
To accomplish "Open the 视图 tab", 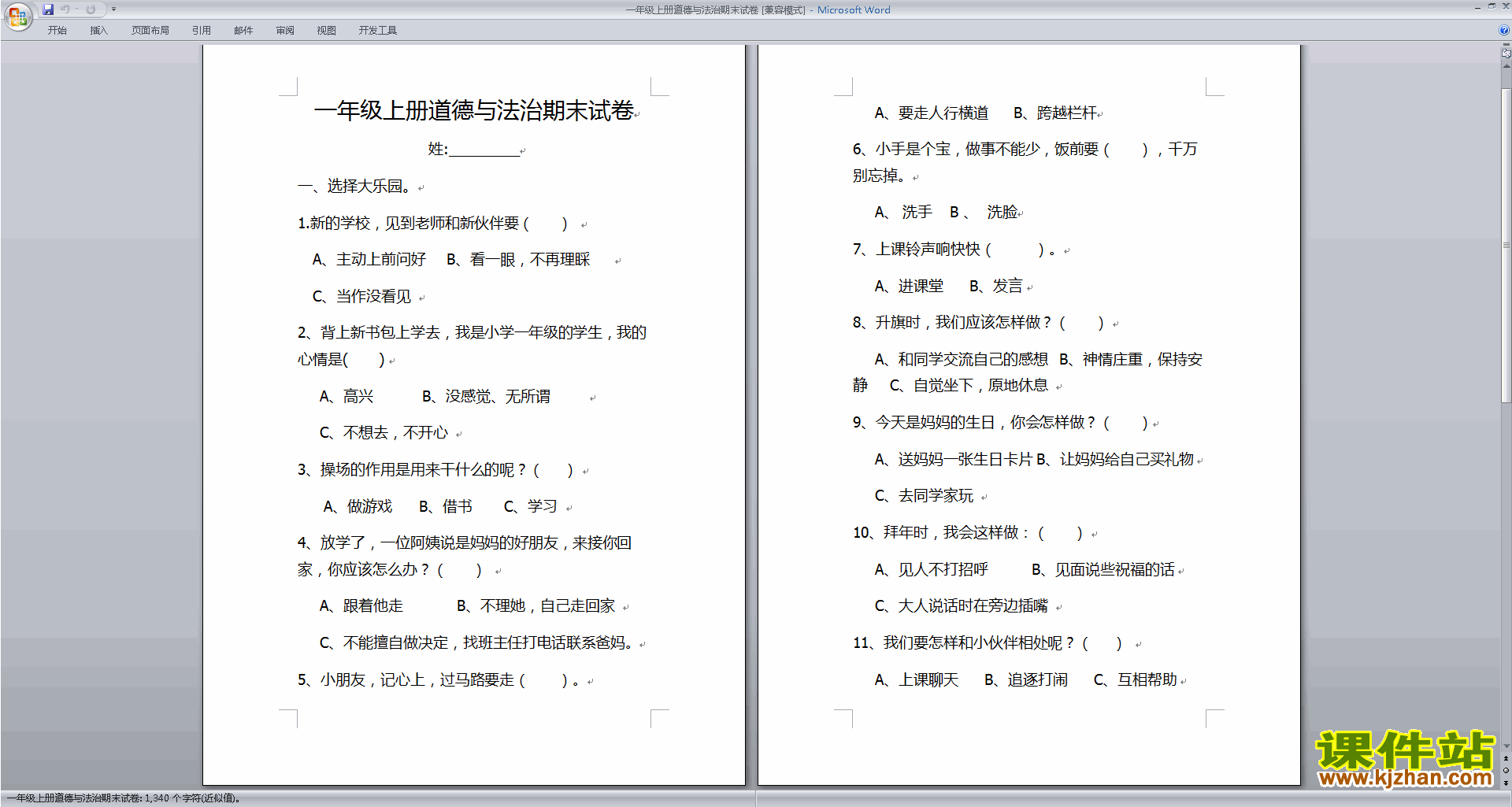I will coord(326,31).
